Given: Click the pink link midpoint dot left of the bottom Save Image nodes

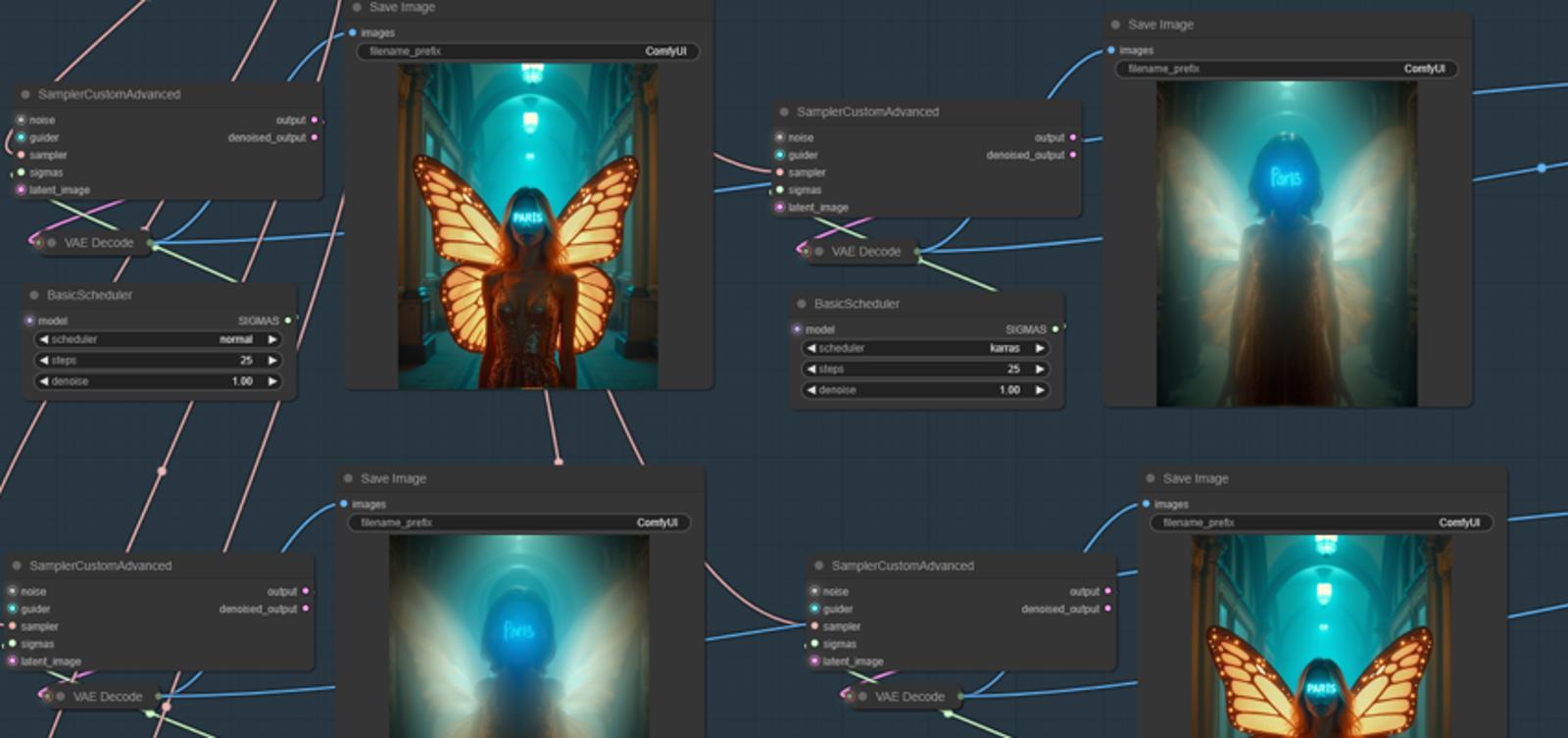Looking at the screenshot, I should coord(162,471).
